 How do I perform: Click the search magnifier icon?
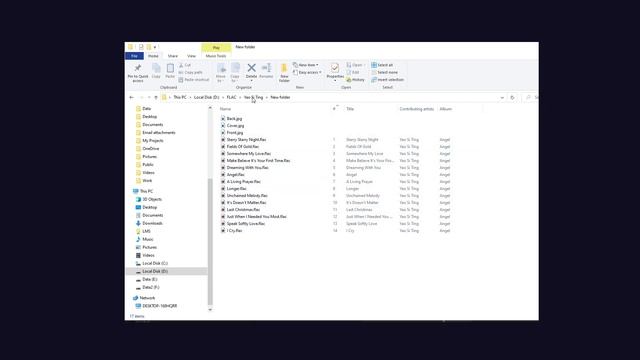pyautogui.click(x=528, y=98)
